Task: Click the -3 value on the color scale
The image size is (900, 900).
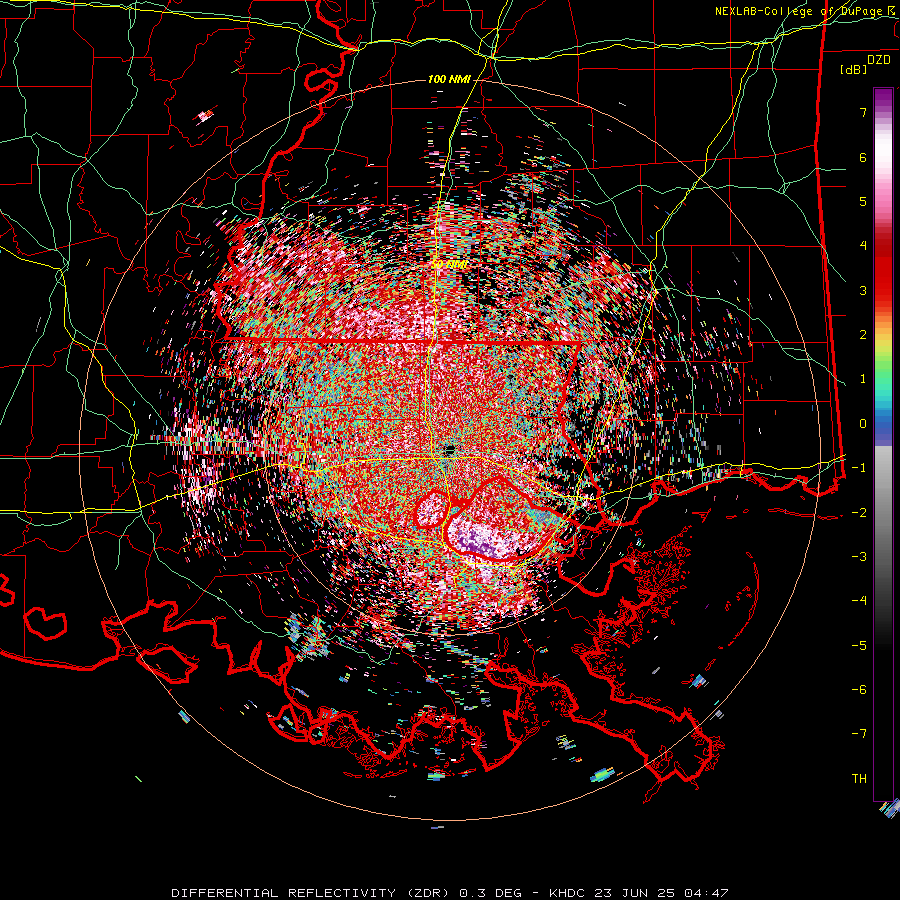Action: tap(859, 556)
